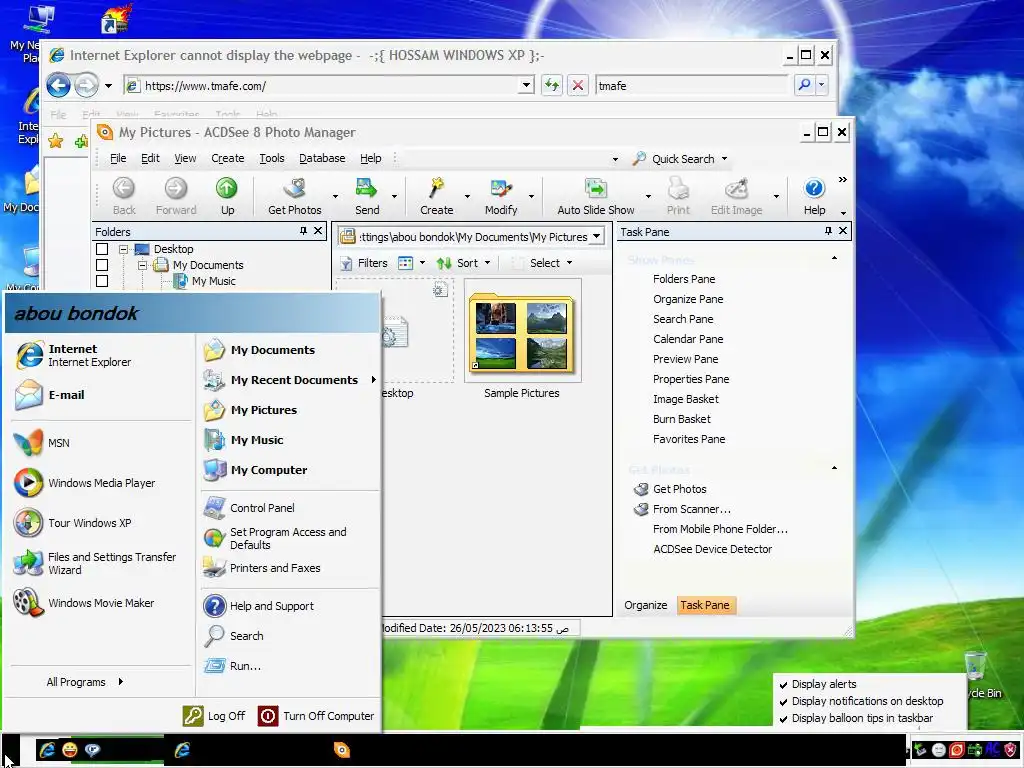Click the Create wand icon
The width and height of the screenshot is (1024, 768).
[436, 188]
